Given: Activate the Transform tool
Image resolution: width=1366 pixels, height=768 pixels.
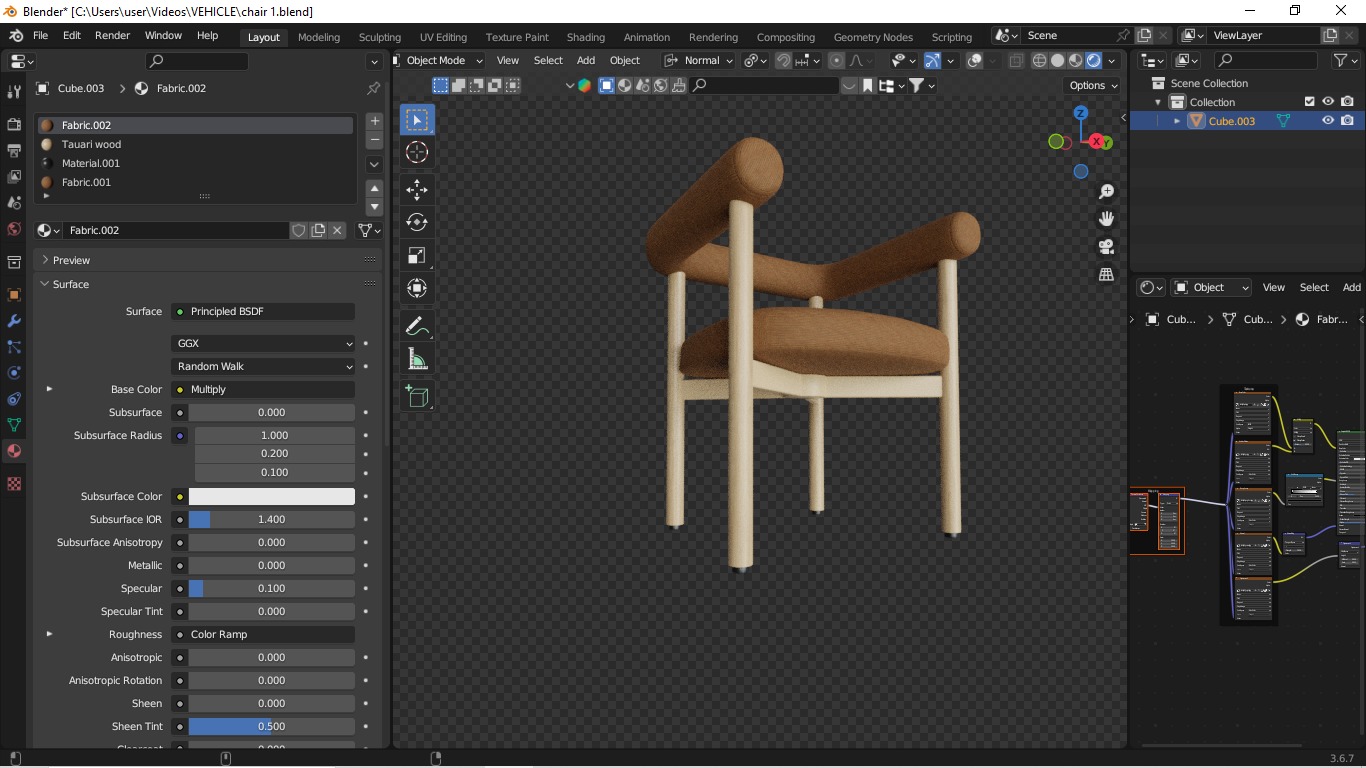Looking at the screenshot, I should (x=417, y=288).
